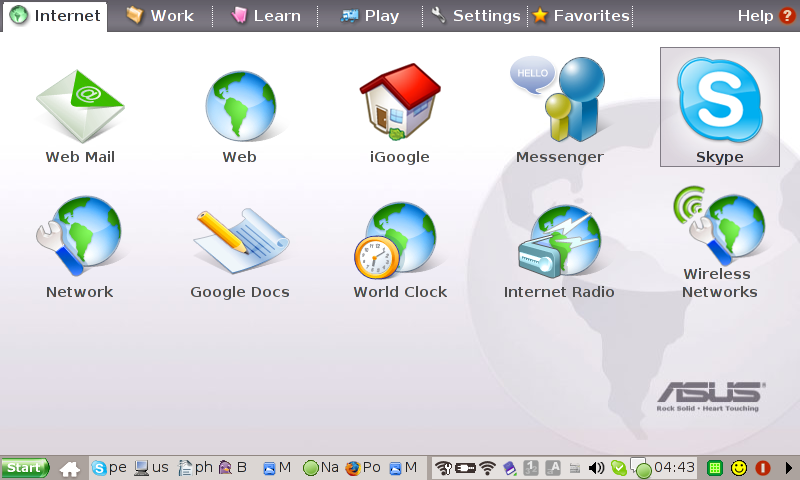This screenshot has width=800, height=480.
Task: Open Wireless Networks launcher
Action: (x=719, y=242)
